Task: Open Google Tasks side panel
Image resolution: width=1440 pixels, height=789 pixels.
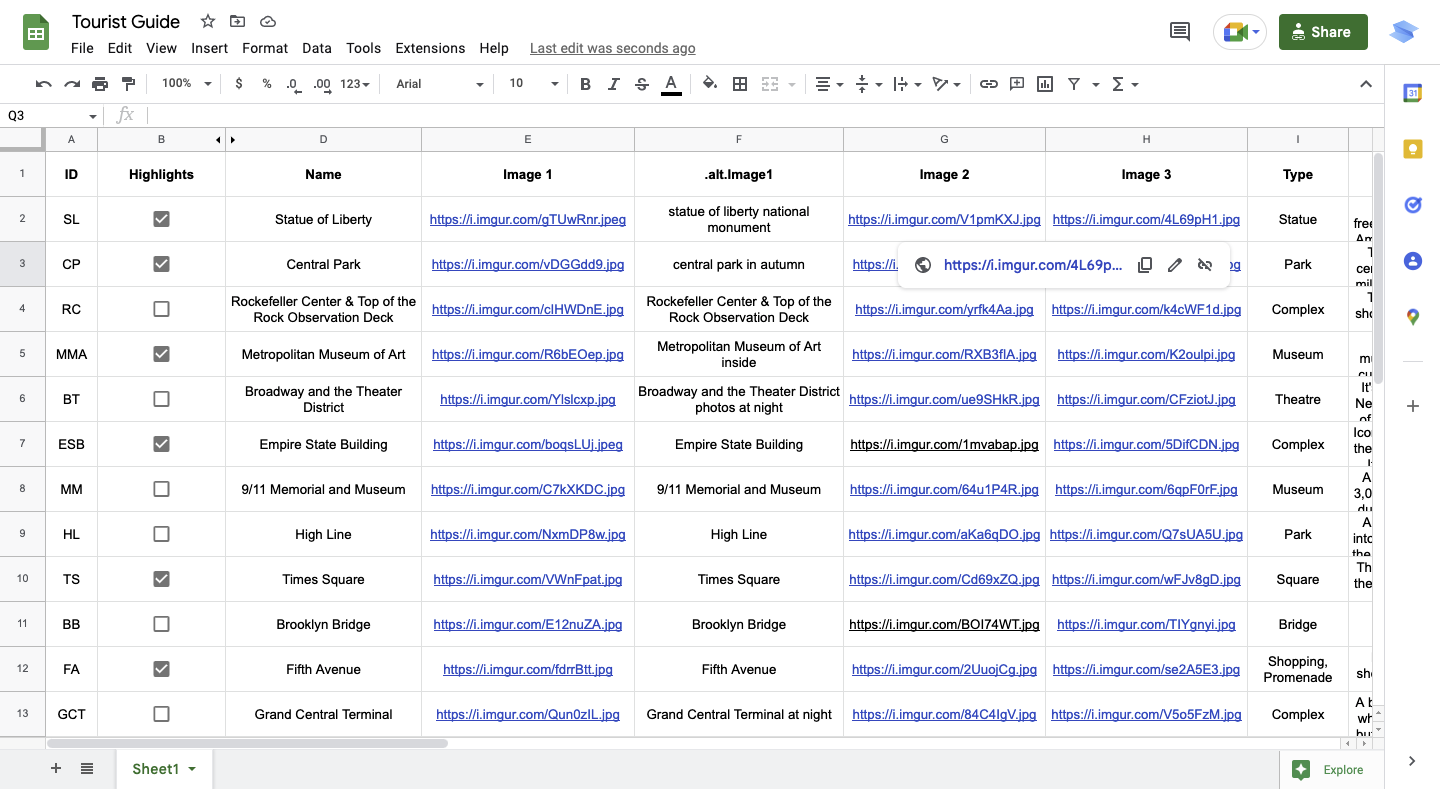Action: coord(1412,205)
